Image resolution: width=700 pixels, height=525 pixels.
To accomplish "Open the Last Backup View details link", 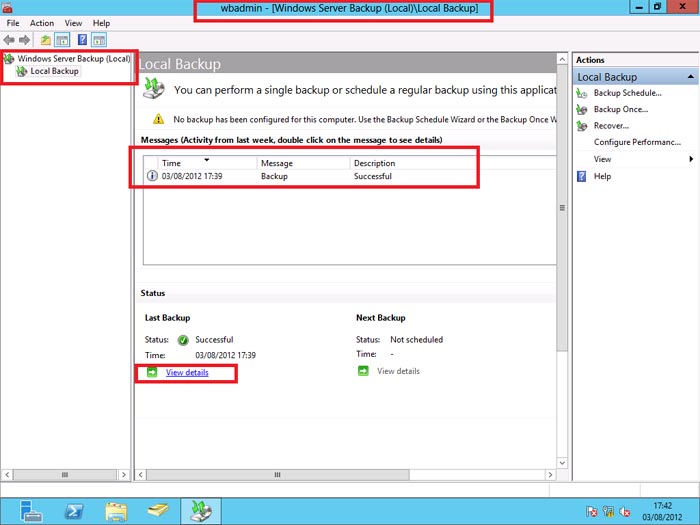I will point(187,372).
